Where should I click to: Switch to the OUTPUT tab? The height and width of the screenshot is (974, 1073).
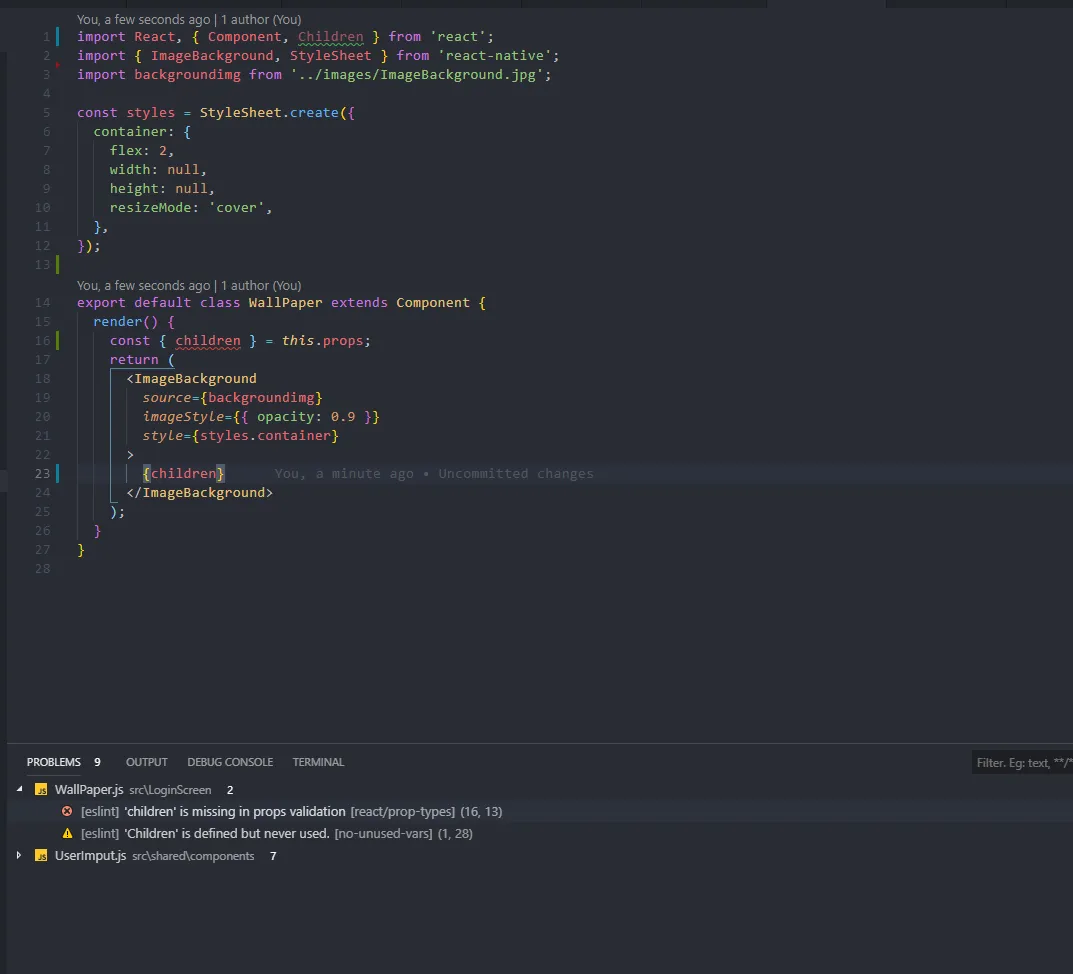coord(146,762)
